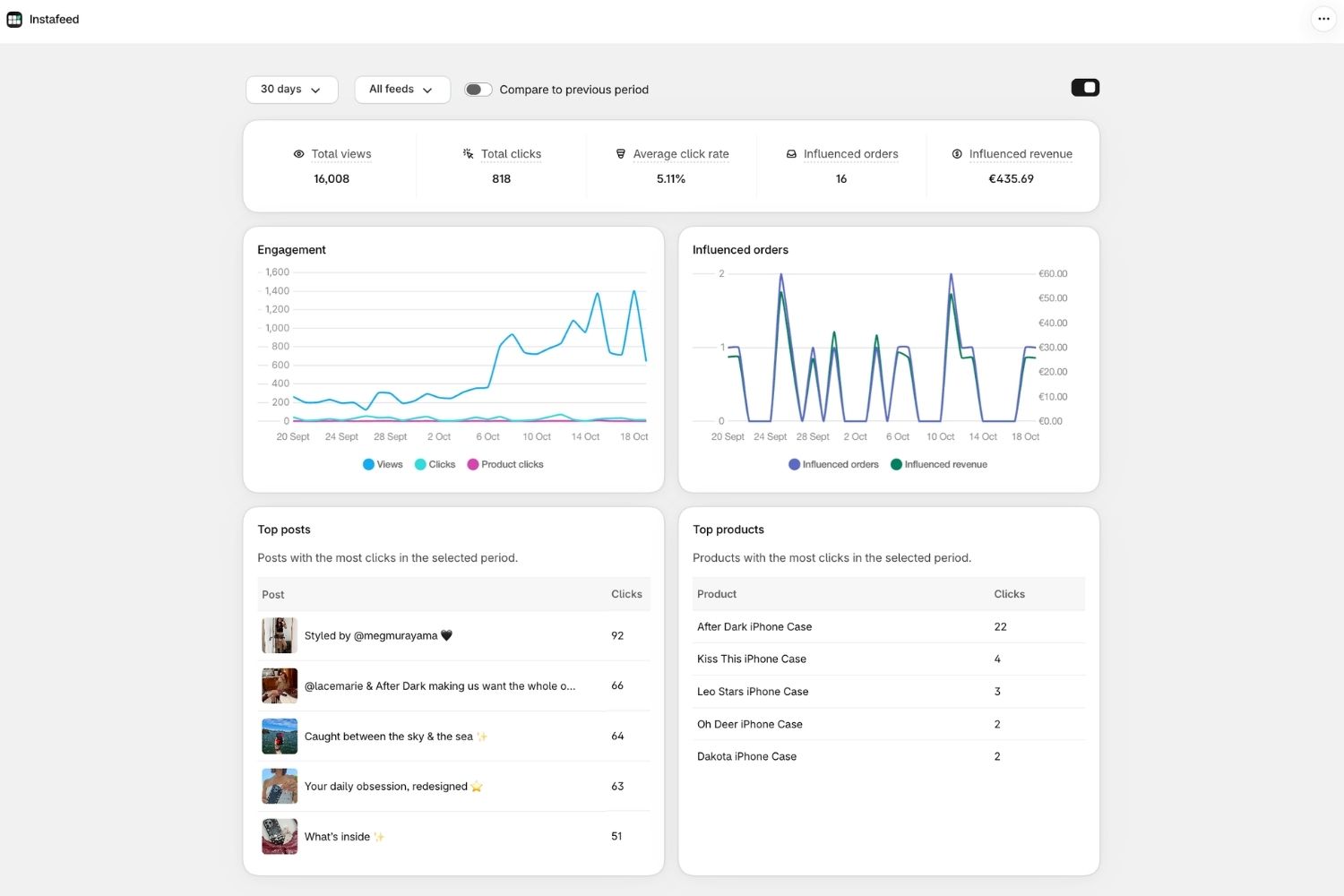Image resolution: width=1344 pixels, height=896 pixels.
Task: Click the Average click rate label
Action: click(x=681, y=154)
